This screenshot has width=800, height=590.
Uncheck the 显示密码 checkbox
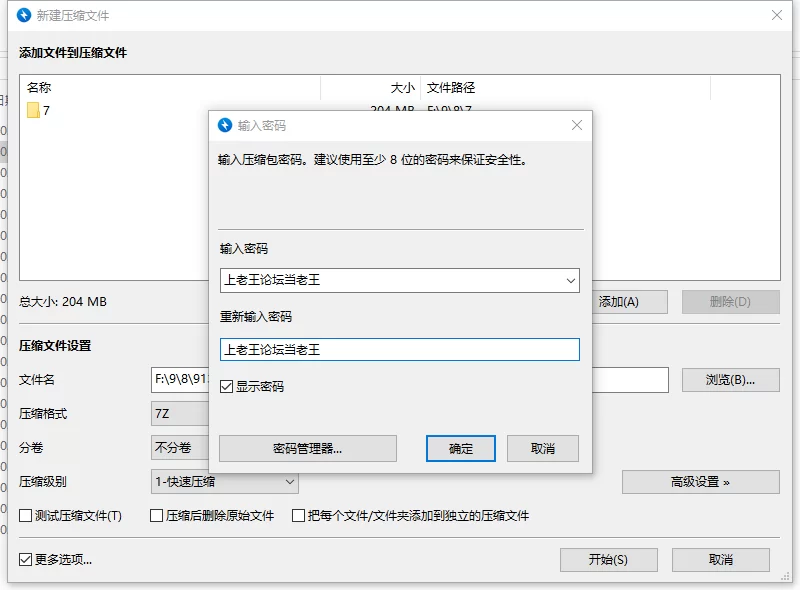point(227,386)
